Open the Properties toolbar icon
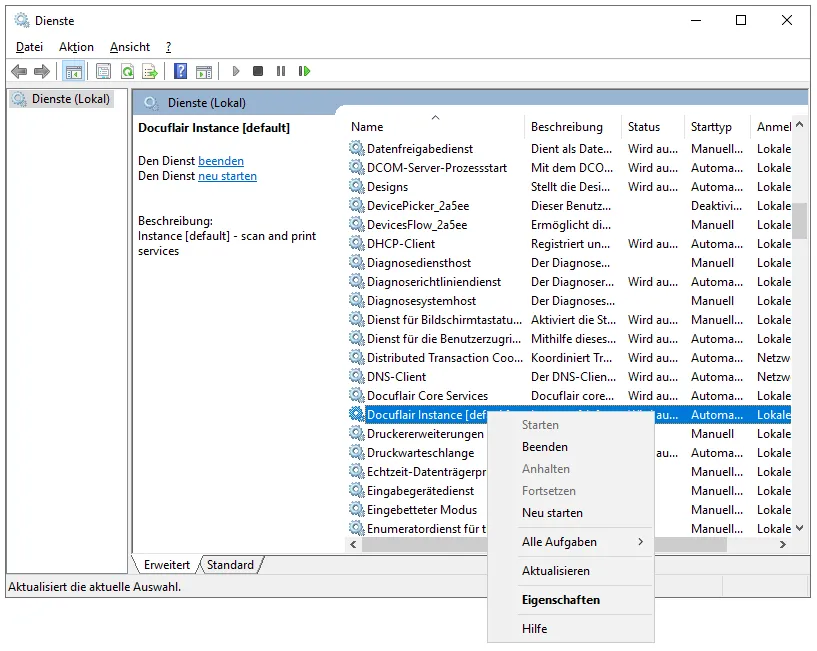 tap(103, 71)
